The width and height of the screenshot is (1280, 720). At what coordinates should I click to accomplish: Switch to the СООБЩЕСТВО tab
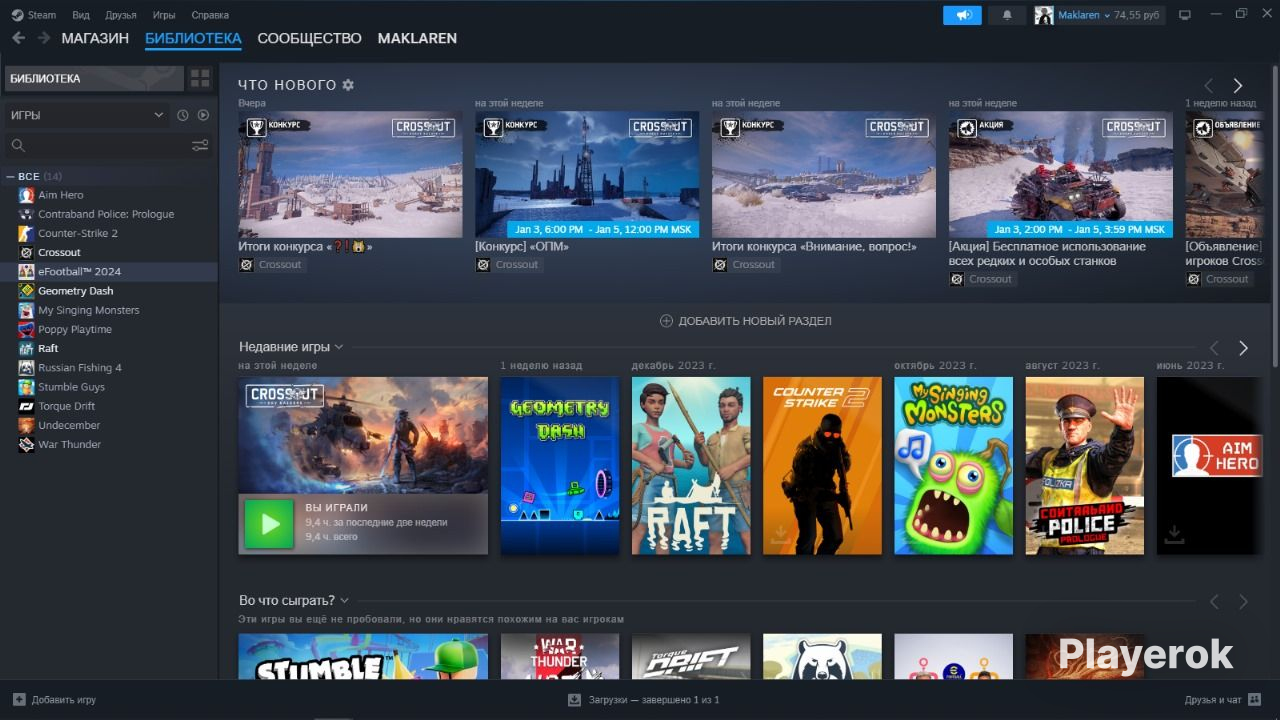pos(309,38)
